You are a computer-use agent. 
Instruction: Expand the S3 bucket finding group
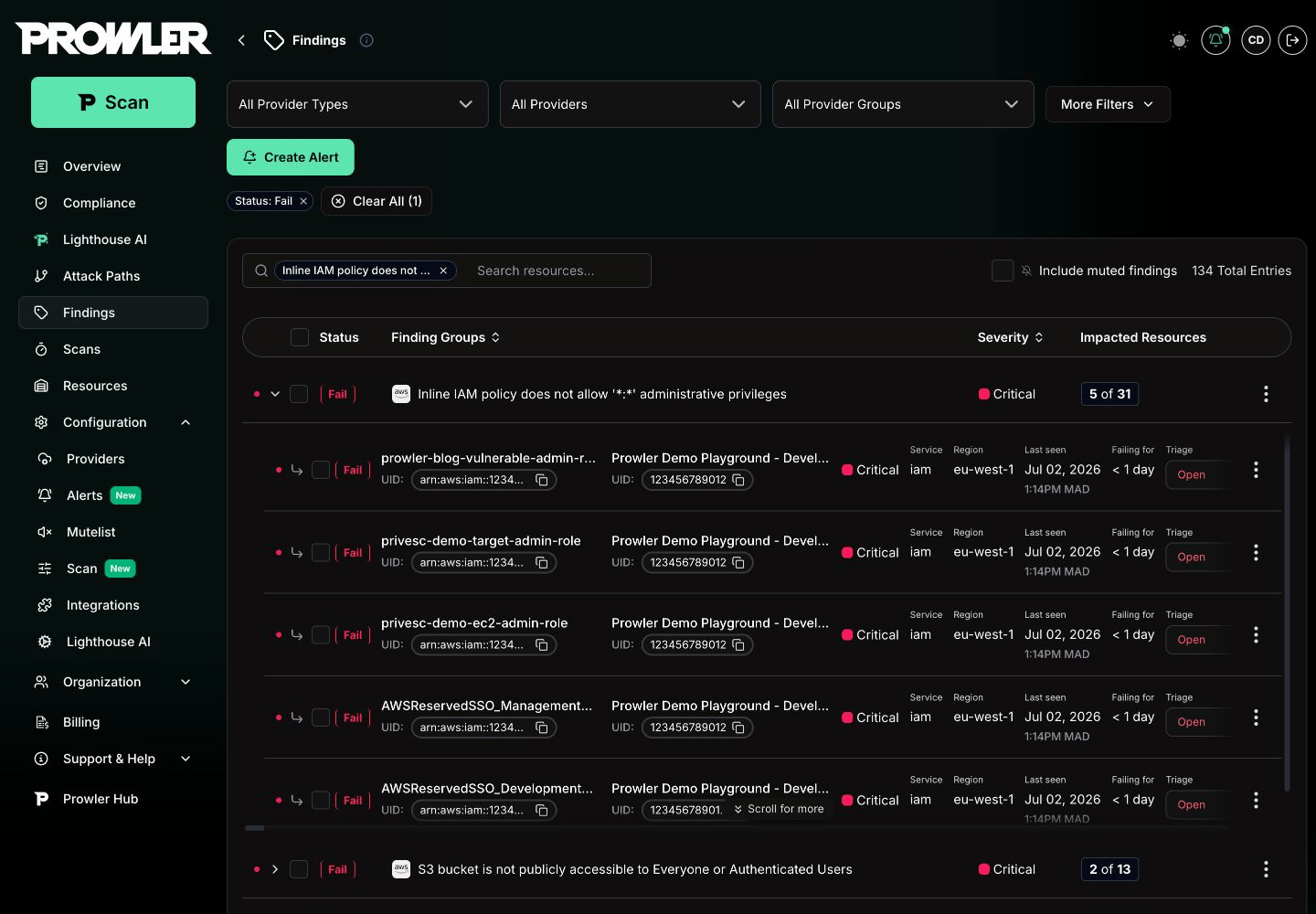(275, 869)
